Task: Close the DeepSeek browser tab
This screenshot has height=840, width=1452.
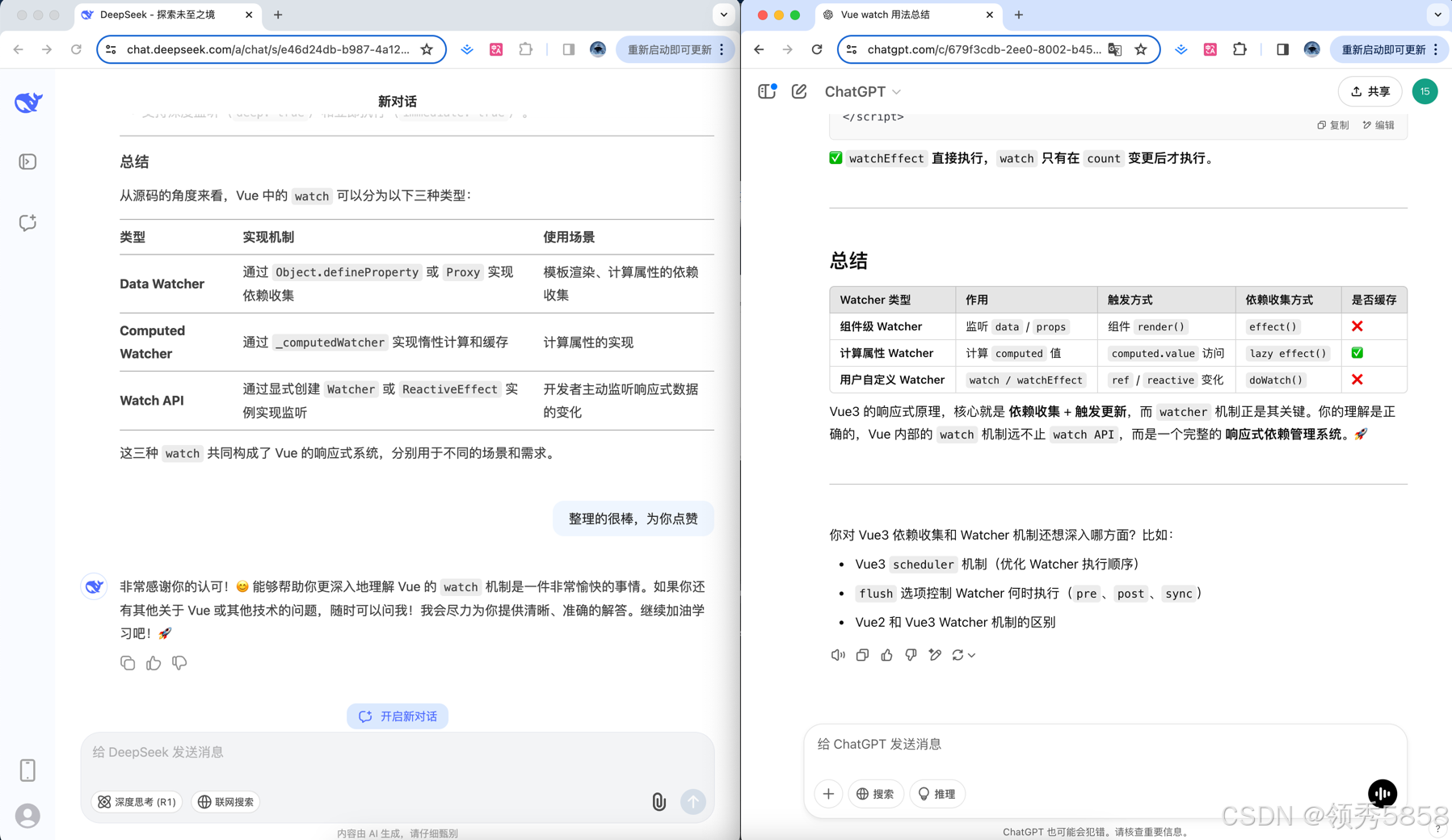Action: [x=249, y=15]
